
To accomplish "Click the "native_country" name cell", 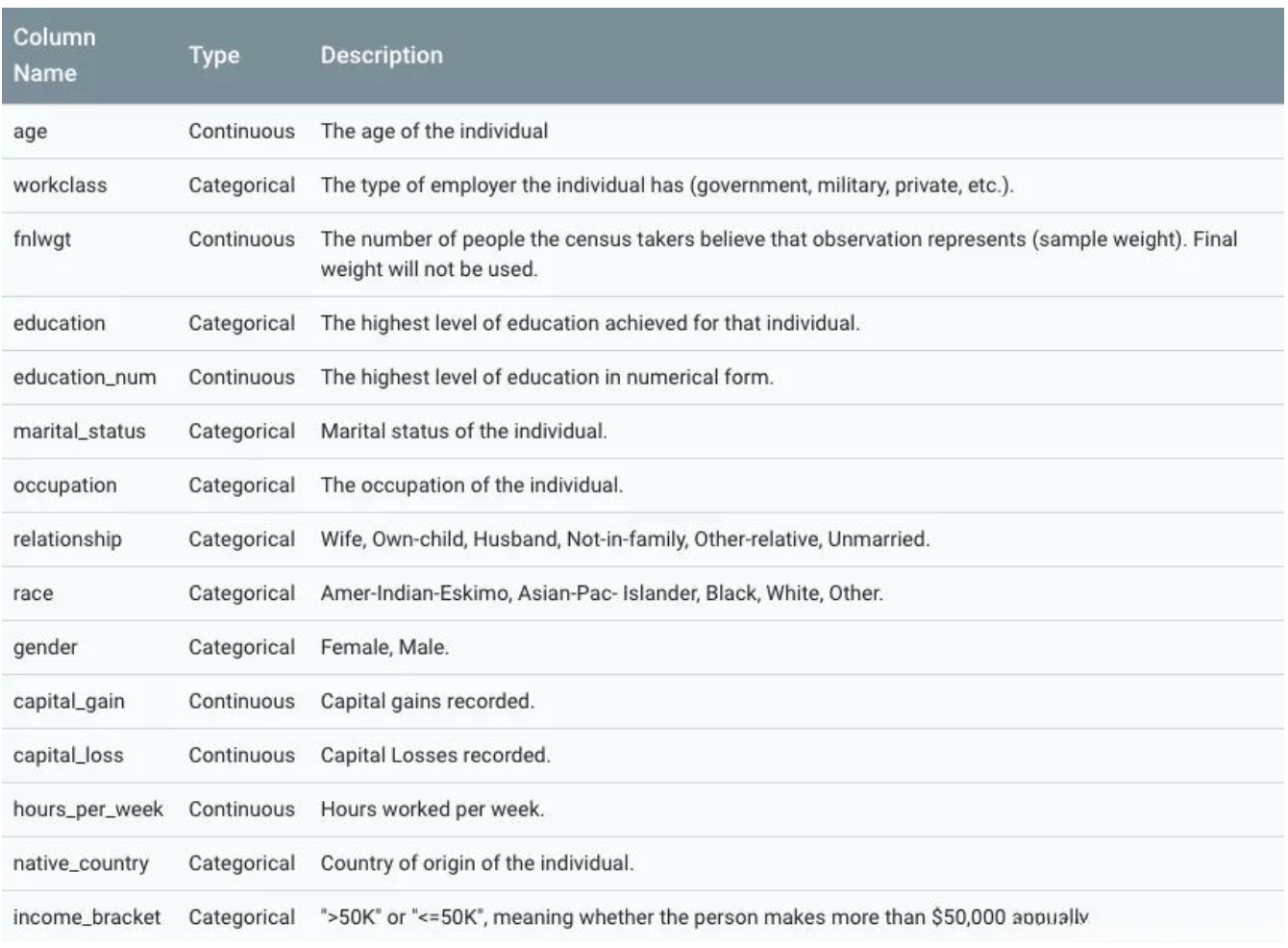I will click(81, 862).
